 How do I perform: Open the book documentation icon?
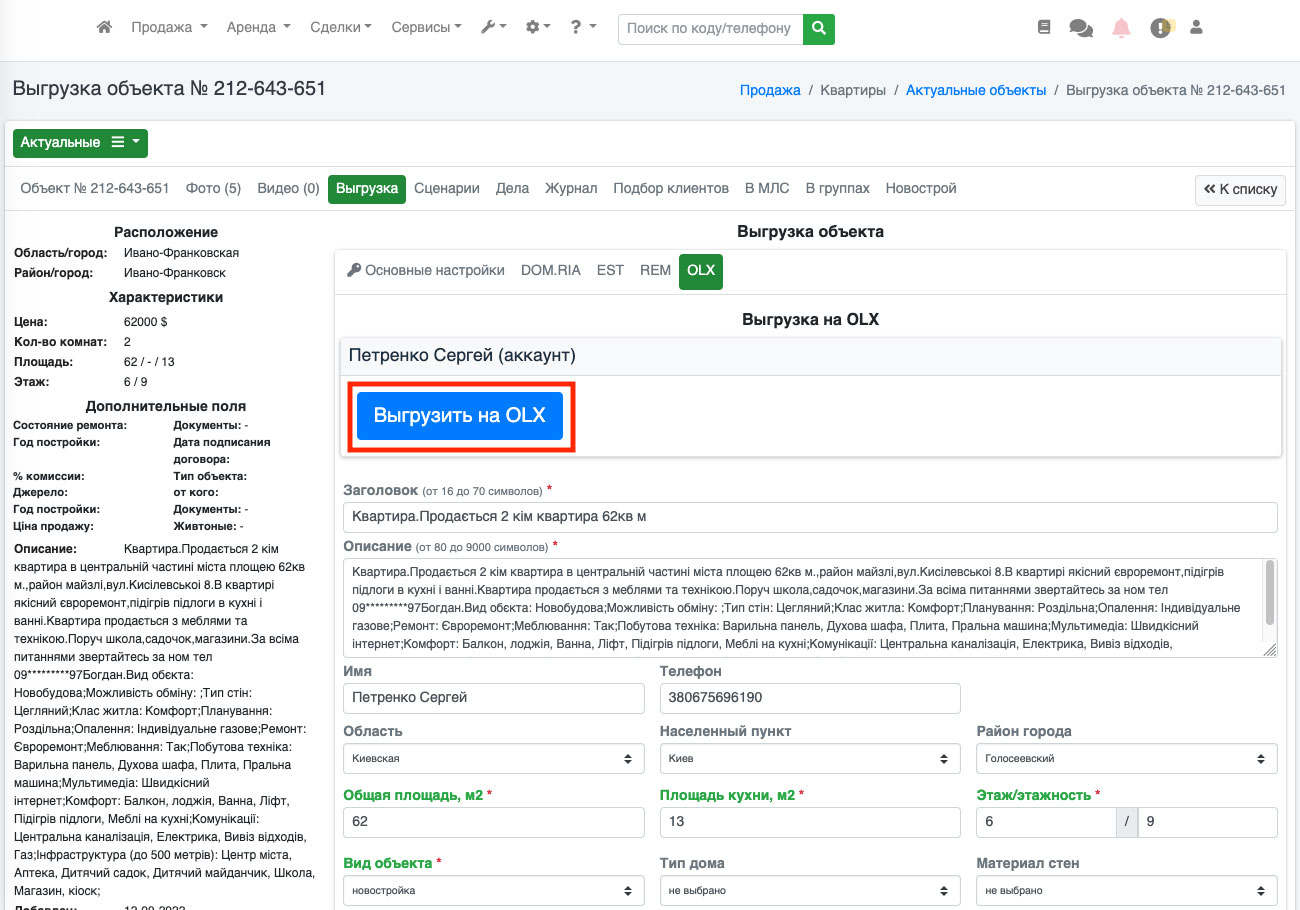[x=1044, y=28]
